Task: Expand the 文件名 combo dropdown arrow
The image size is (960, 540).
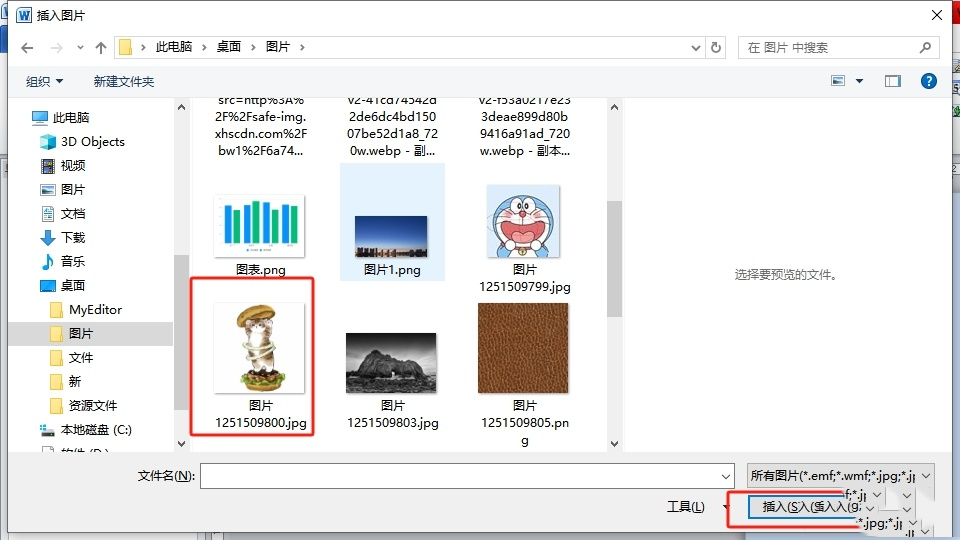Action: click(725, 476)
